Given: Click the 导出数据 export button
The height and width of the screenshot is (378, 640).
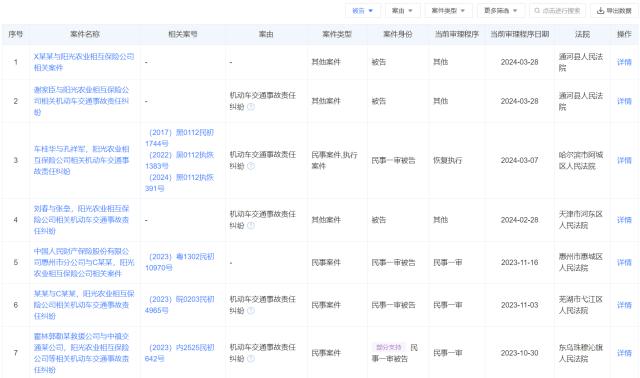Looking at the screenshot, I should click(614, 11).
